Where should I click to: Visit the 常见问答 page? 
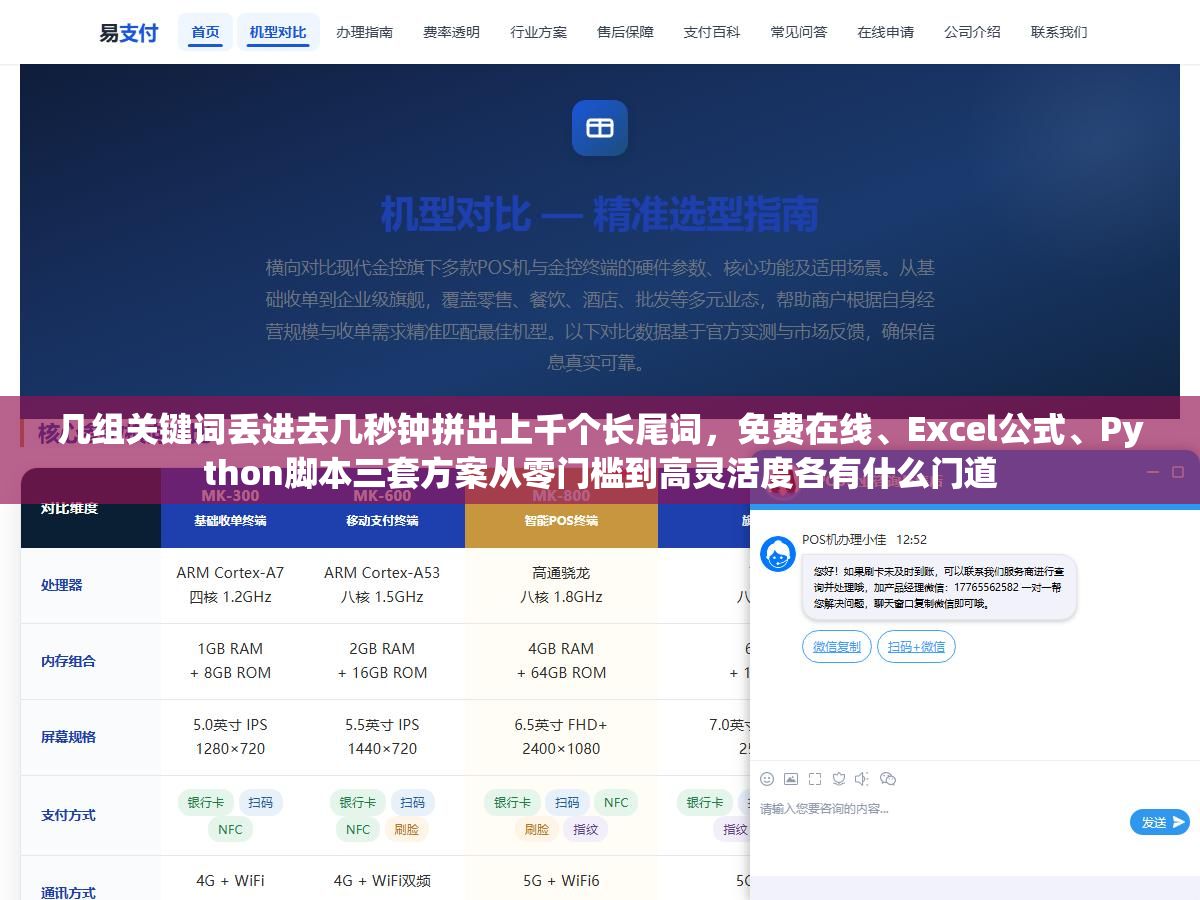click(x=799, y=32)
